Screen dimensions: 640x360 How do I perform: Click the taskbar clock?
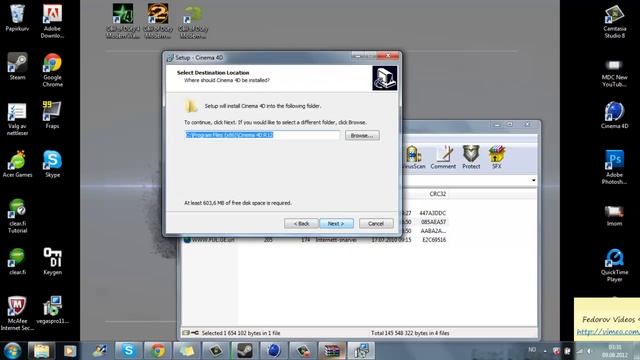(x=615, y=351)
